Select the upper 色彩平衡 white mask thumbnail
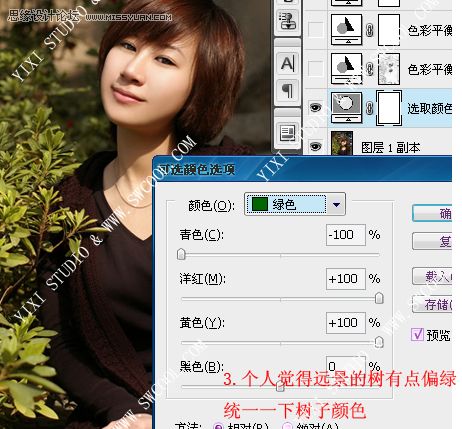The width and height of the screenshot is (462, 429). (x=389, y=30)
